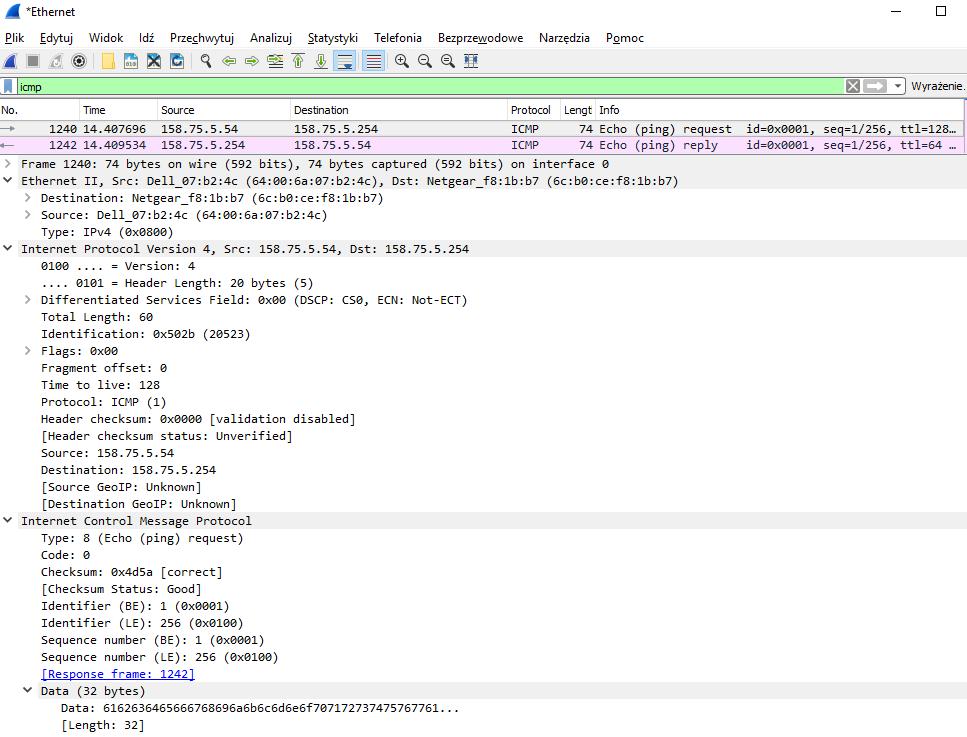Expand Destination Netgear_f8:1b:b7 node
Screen dimensions: 967x737
tap(28, 198)
